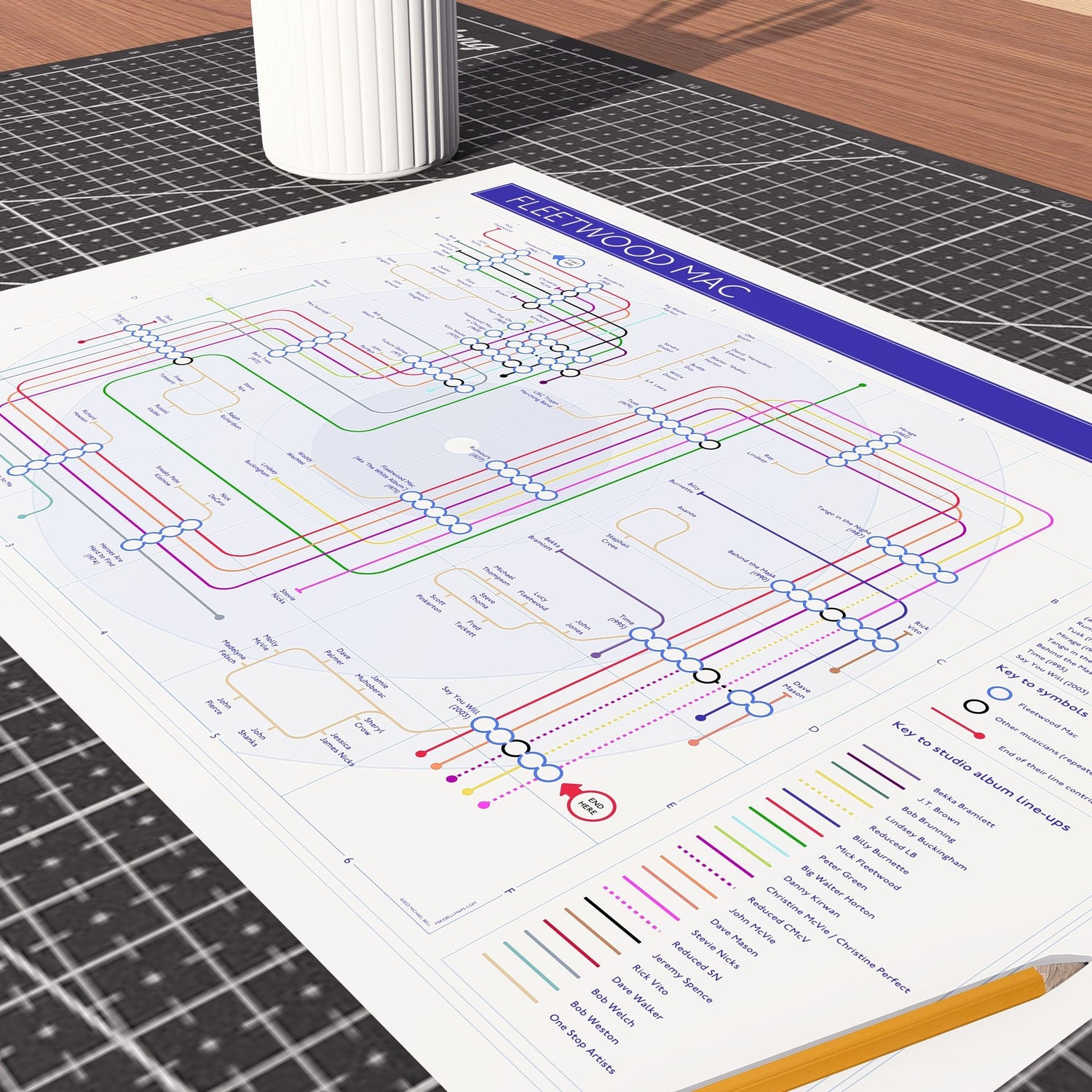
Task: Click grid row letter 'F' on the poster edge
Action: click(510, 891)
